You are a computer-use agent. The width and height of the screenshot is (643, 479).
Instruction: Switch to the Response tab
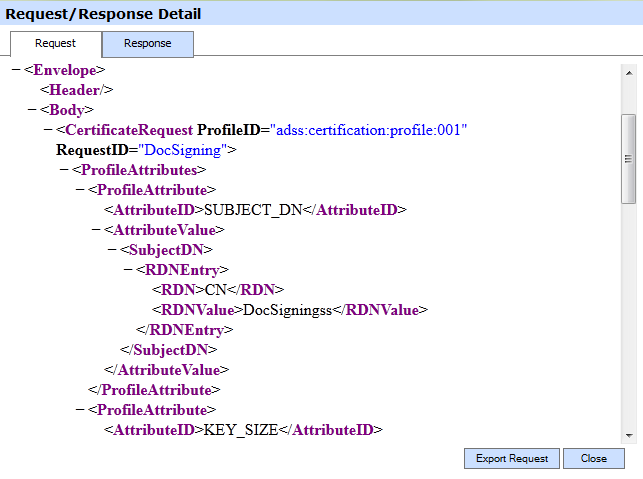click(147, 44)
